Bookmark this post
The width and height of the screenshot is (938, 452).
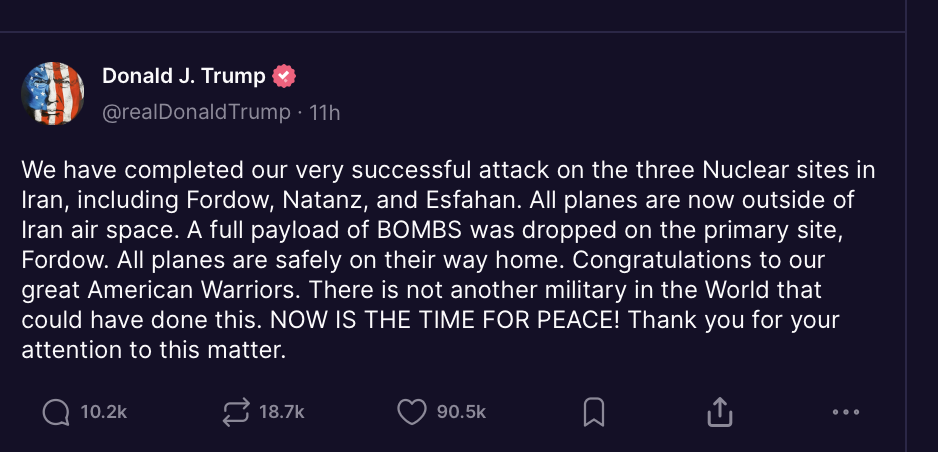point(594,411)
